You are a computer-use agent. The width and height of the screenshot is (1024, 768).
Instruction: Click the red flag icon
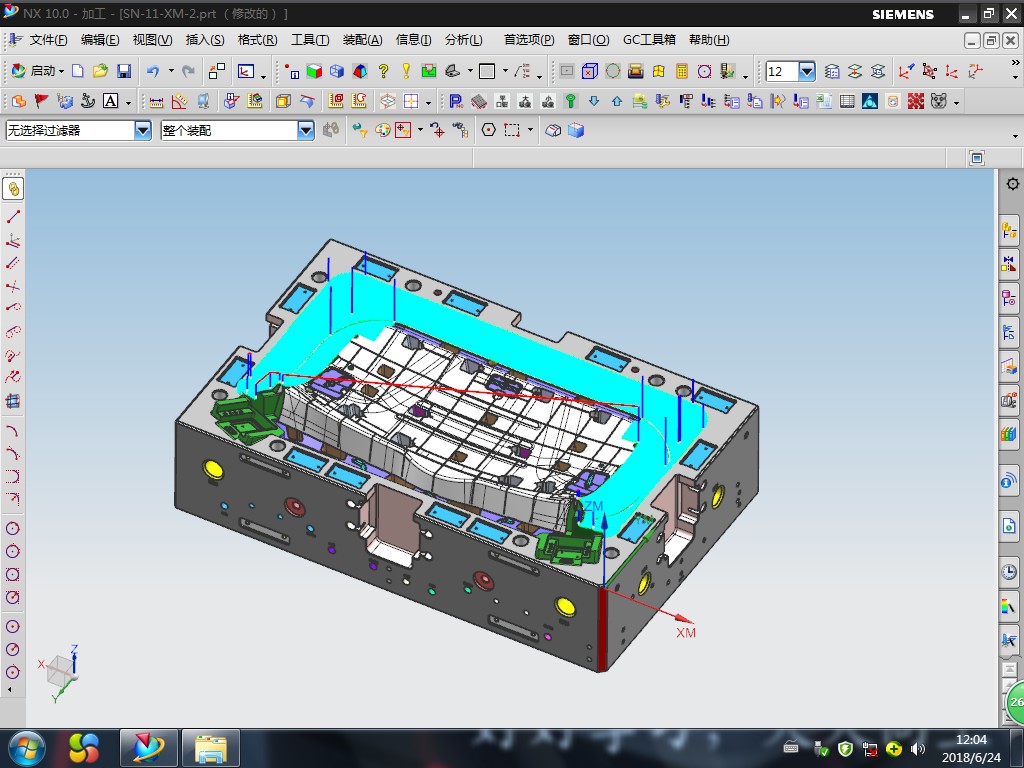(42, 101)
